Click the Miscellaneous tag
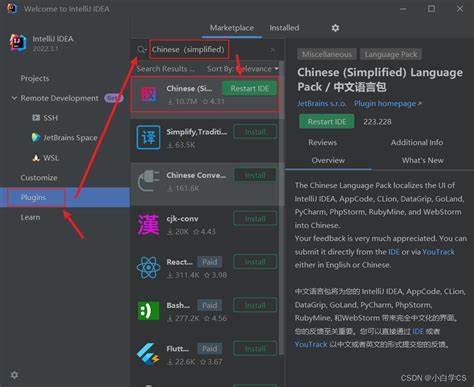 click(327, 54)
